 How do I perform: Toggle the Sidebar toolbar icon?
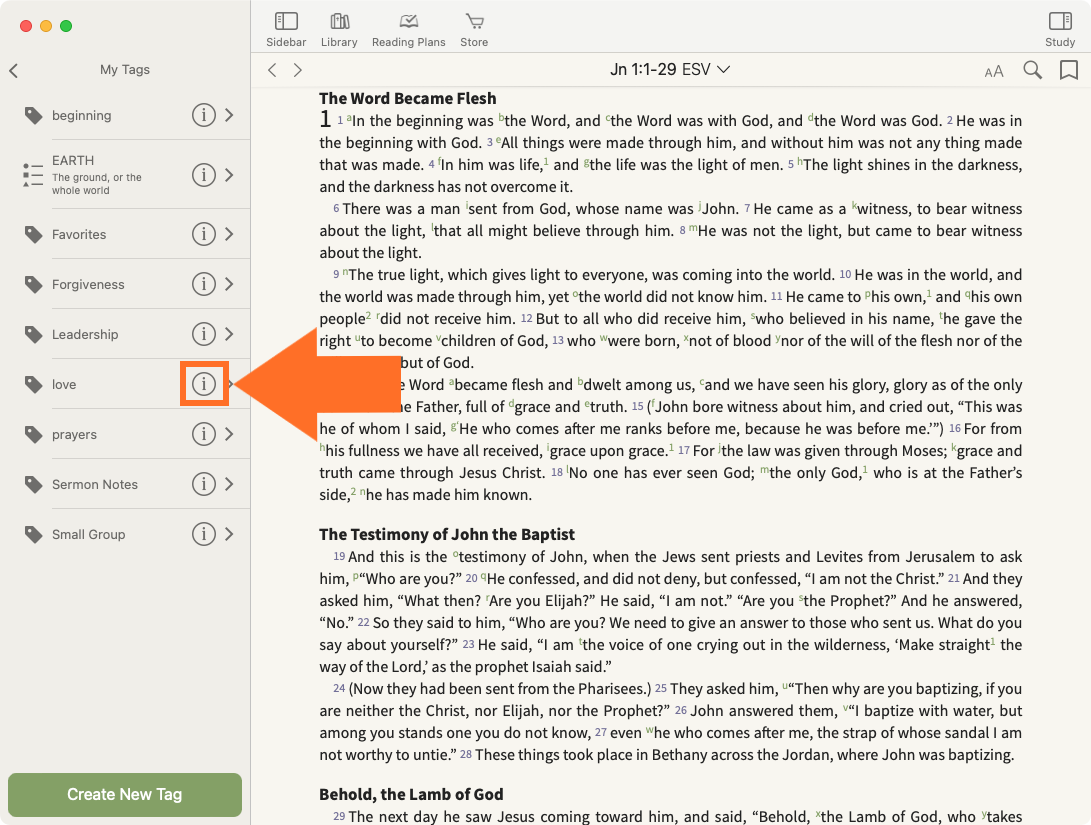click(x=286, y=30)
